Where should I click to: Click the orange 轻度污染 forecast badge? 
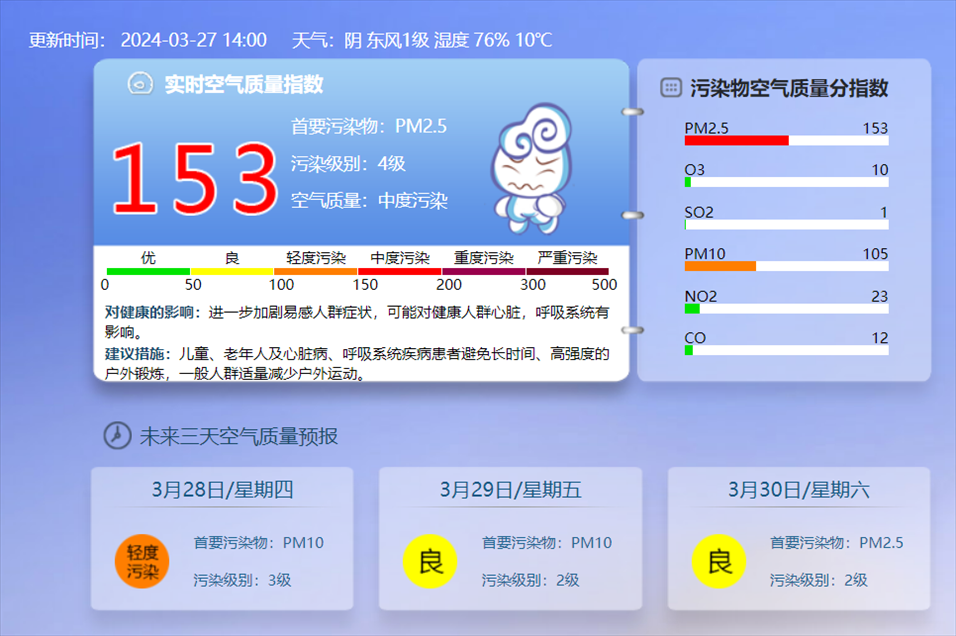click(142, 561)
